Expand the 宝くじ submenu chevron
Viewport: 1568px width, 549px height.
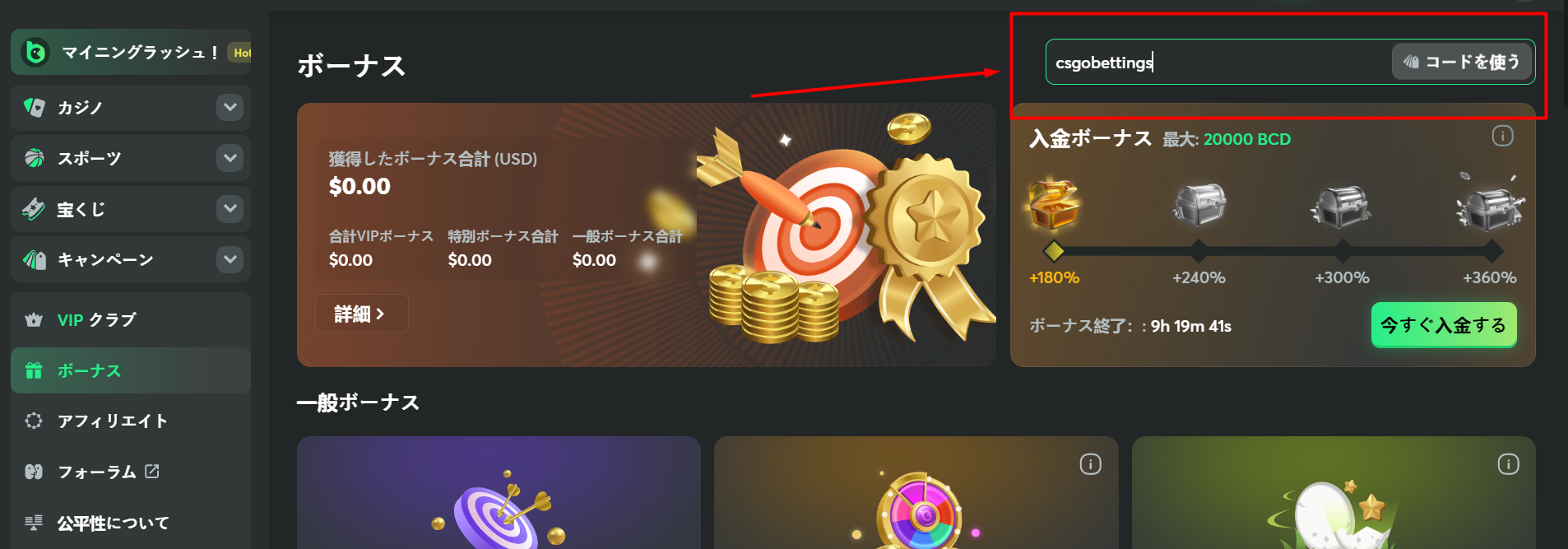pos(230,208)
